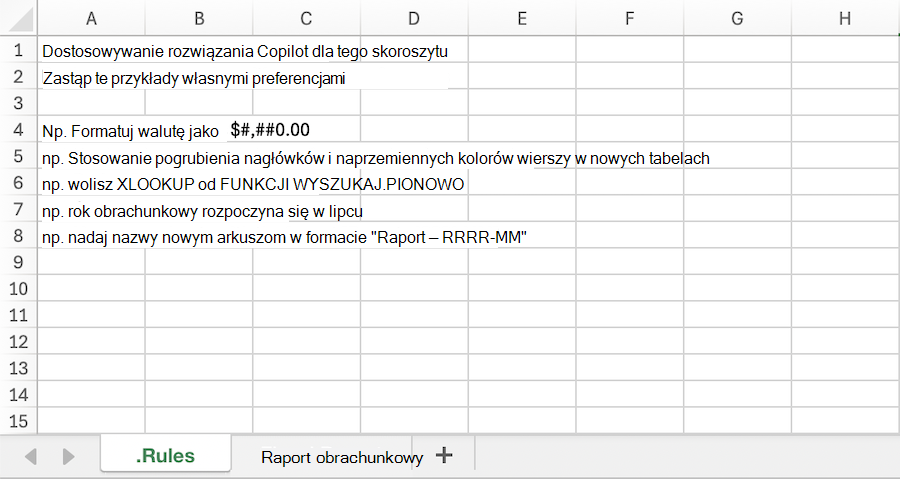Select row 8 header

tap(18, 235)
